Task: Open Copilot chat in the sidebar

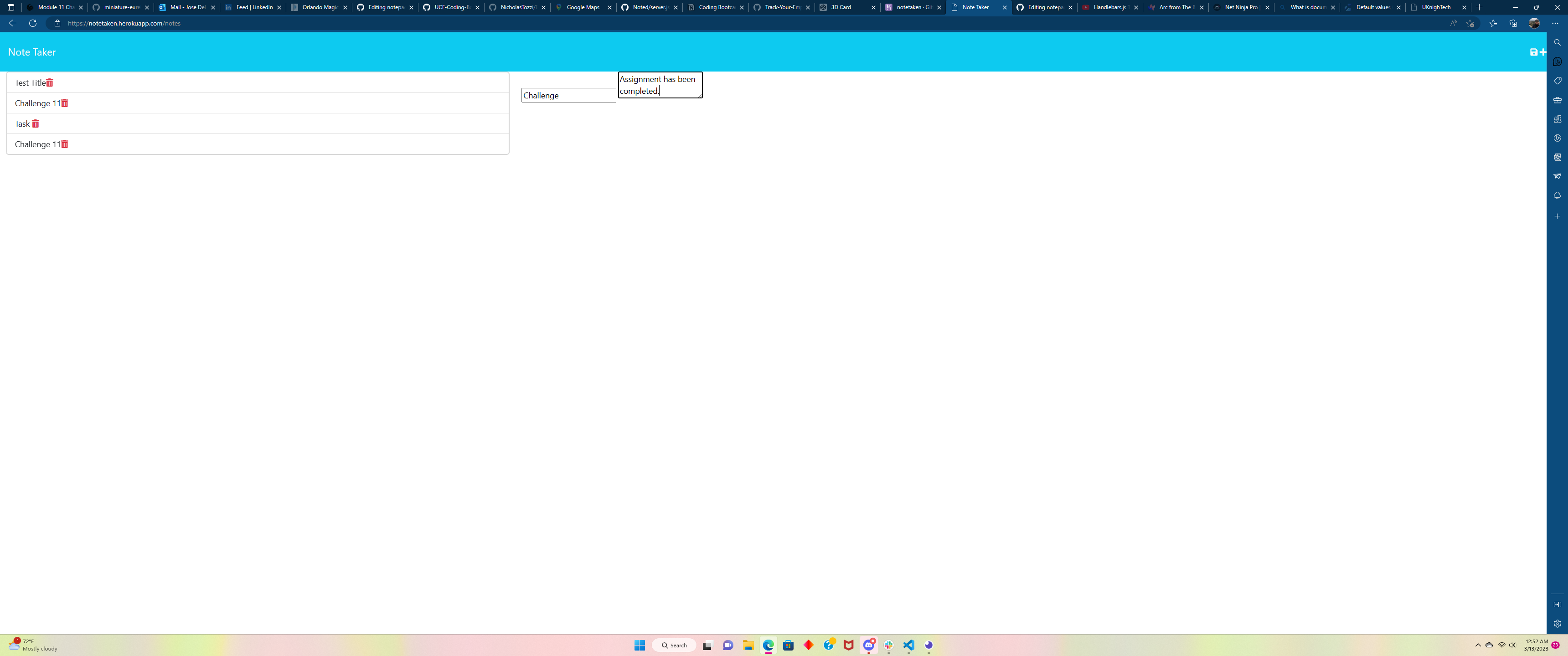Action: click(x=1558, y=61)
